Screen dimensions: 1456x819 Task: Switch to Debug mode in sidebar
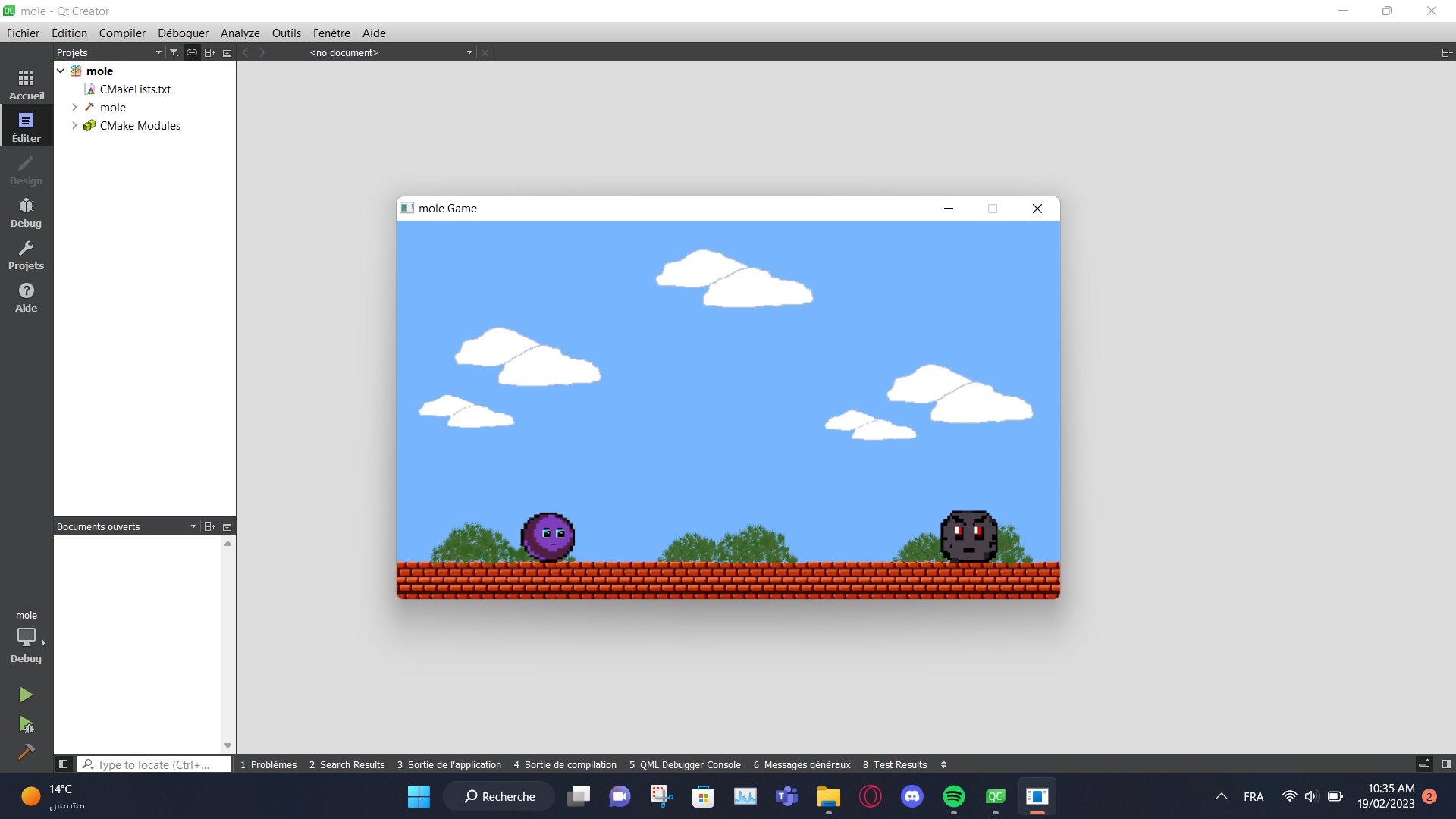[27, 212]
